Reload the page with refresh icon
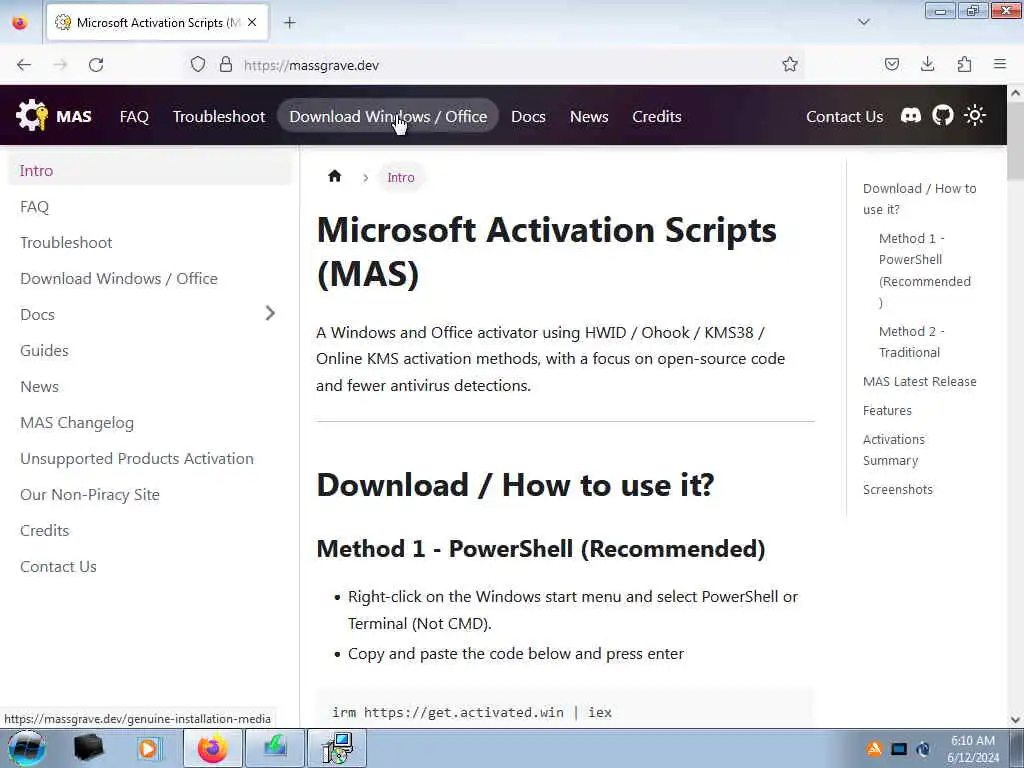This screenshot has width=1024, height=768. (x=96, y=65)
